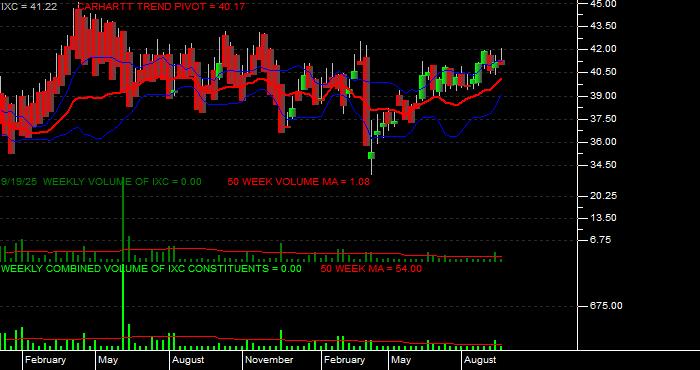Click the CARHARTT TREND PIVOT = 40.17 label

point(161,7)
